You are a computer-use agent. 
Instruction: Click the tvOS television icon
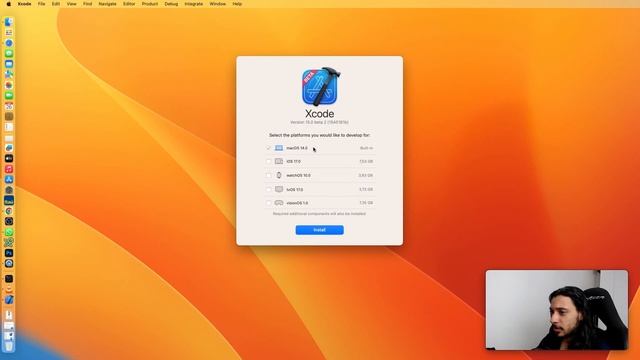(x=279, y=189)
